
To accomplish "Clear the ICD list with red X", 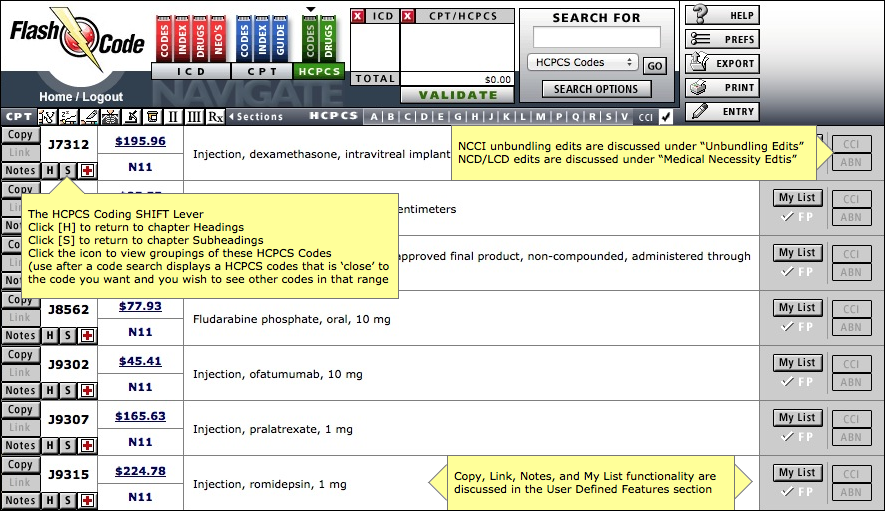I will point(358,16).
